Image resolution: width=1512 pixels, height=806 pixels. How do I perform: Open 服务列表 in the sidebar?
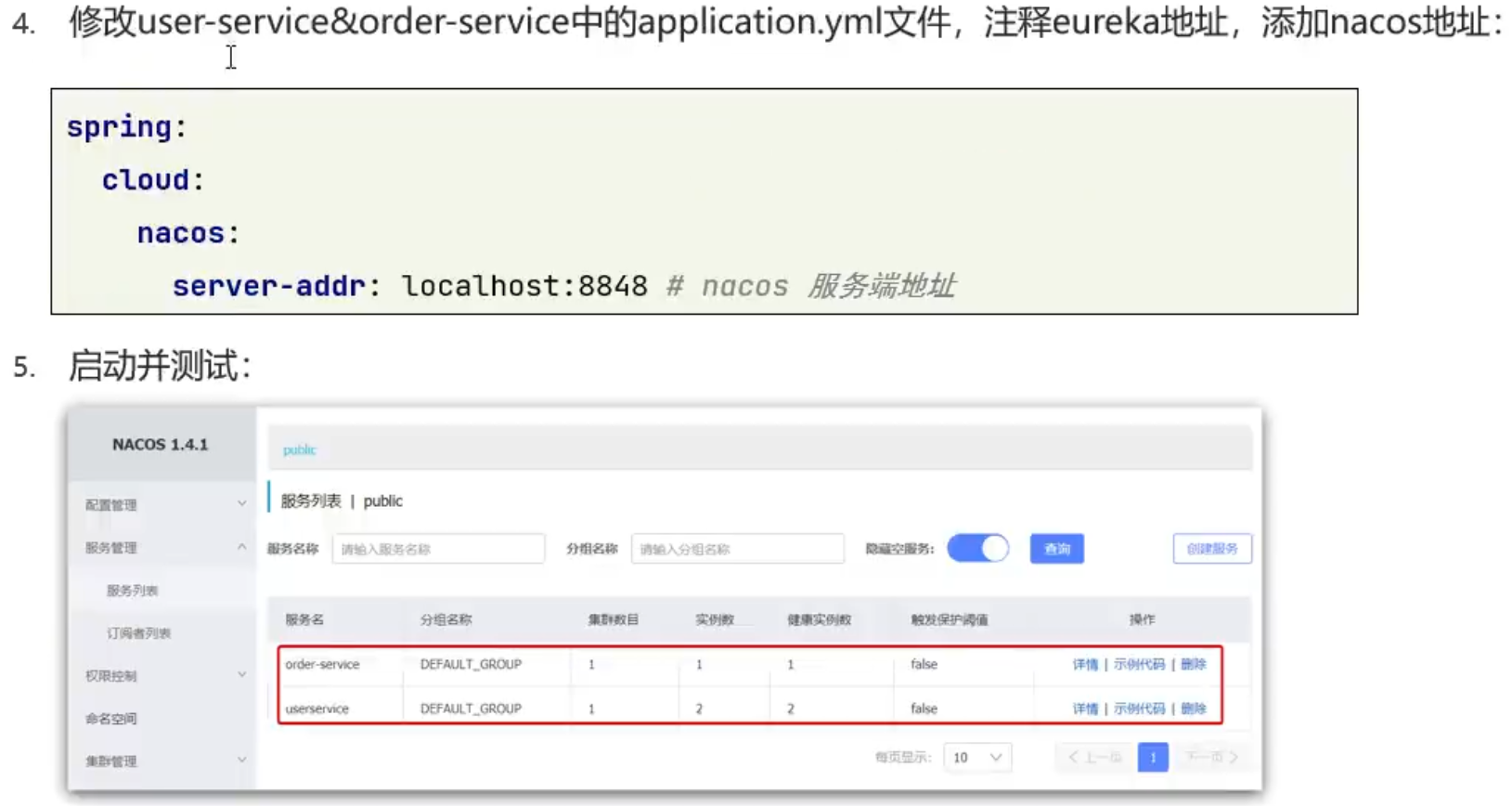tap(132, 591)
